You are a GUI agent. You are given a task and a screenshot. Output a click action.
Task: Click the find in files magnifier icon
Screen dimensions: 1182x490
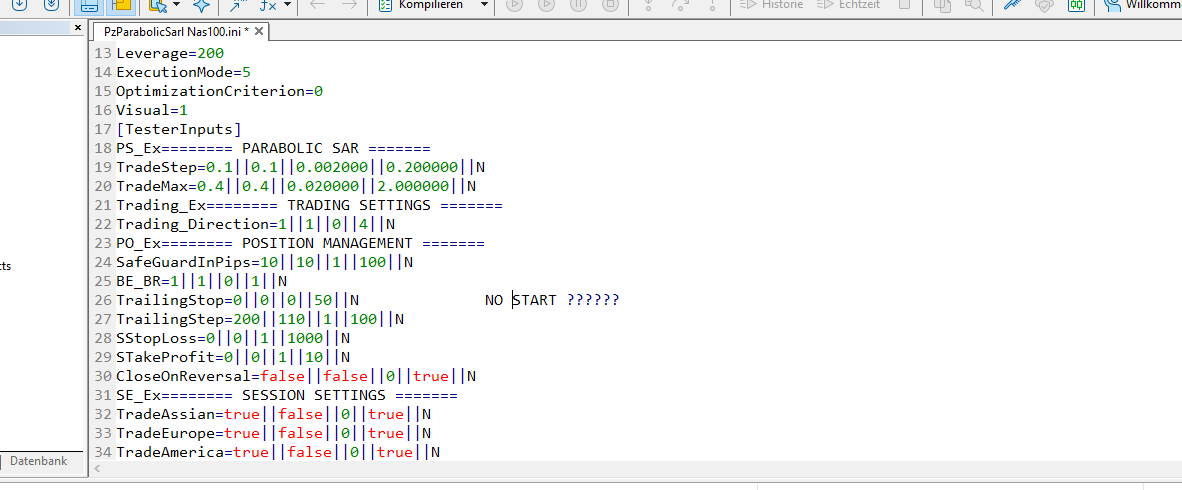pyautogui.click(x=974, y=5)
